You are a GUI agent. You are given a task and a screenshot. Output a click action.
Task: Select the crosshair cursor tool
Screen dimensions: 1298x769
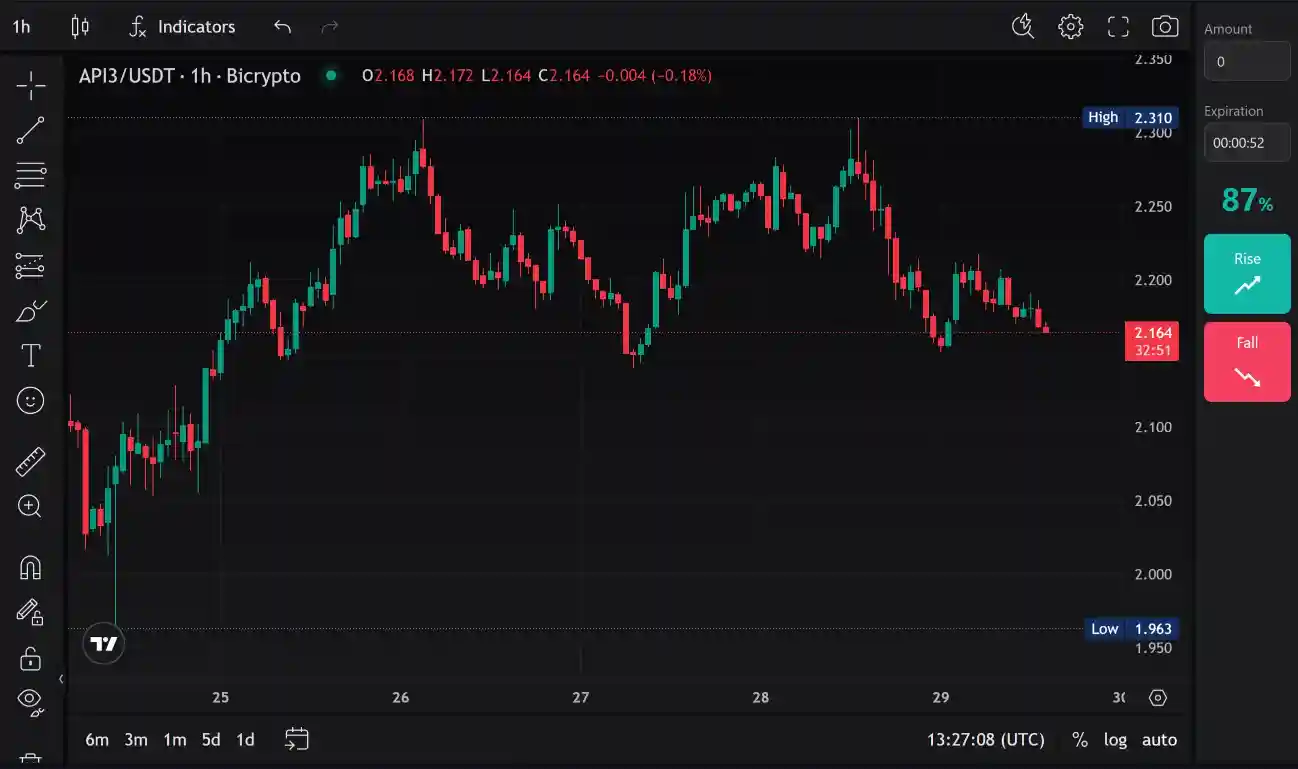[x=31, y=86]
